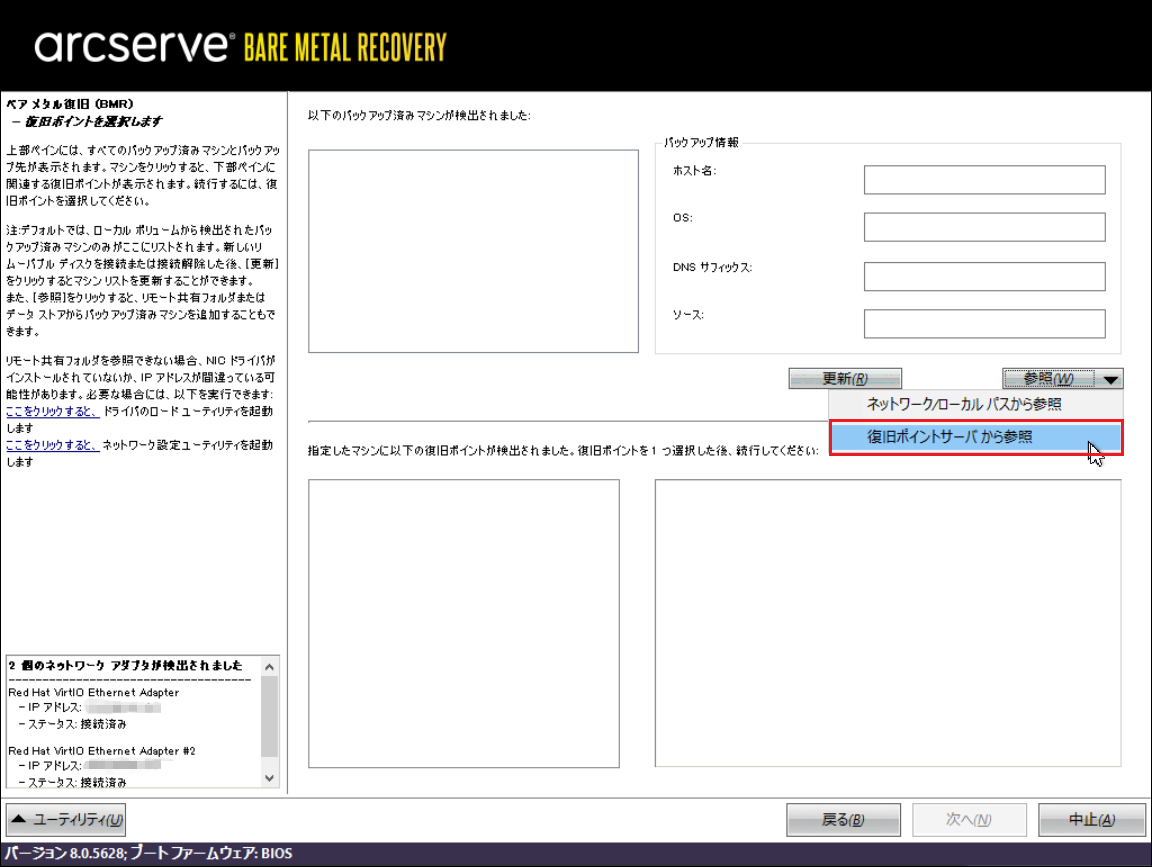Click the backed-up machines list box
Viewport: 1152px width, 867px height.
tap(473, 251)
